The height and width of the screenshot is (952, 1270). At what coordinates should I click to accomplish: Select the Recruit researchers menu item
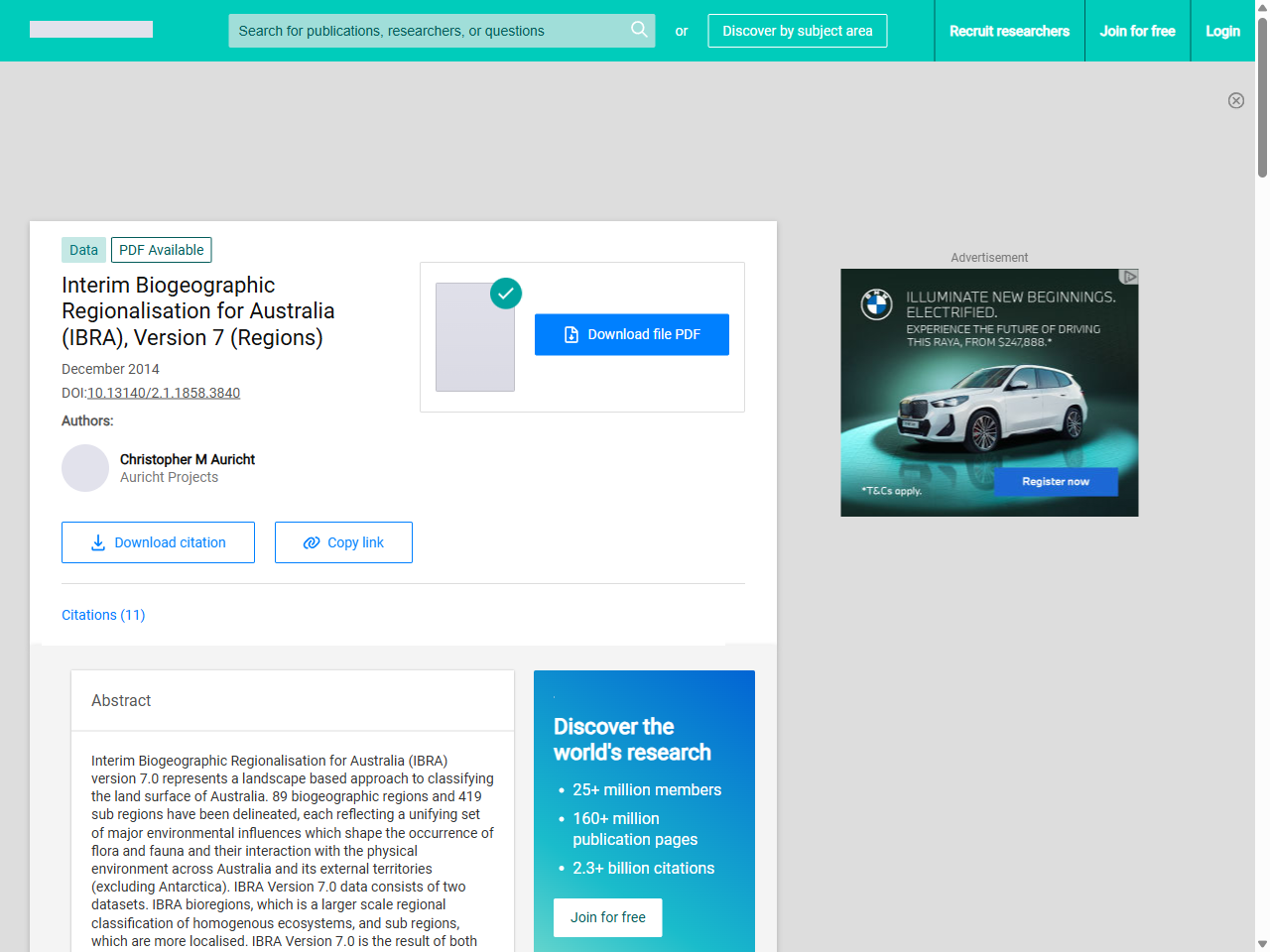pos(1009,31)
